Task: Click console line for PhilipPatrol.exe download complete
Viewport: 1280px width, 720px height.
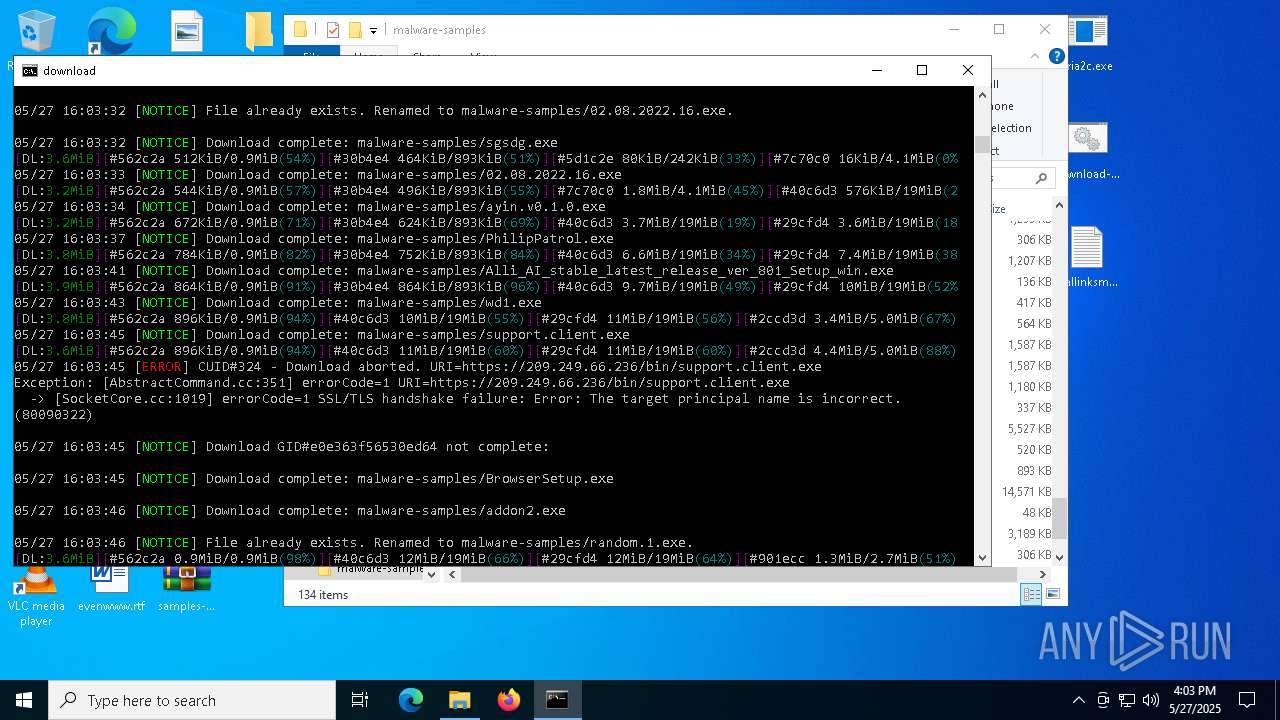Action: [x=314, y=238]
